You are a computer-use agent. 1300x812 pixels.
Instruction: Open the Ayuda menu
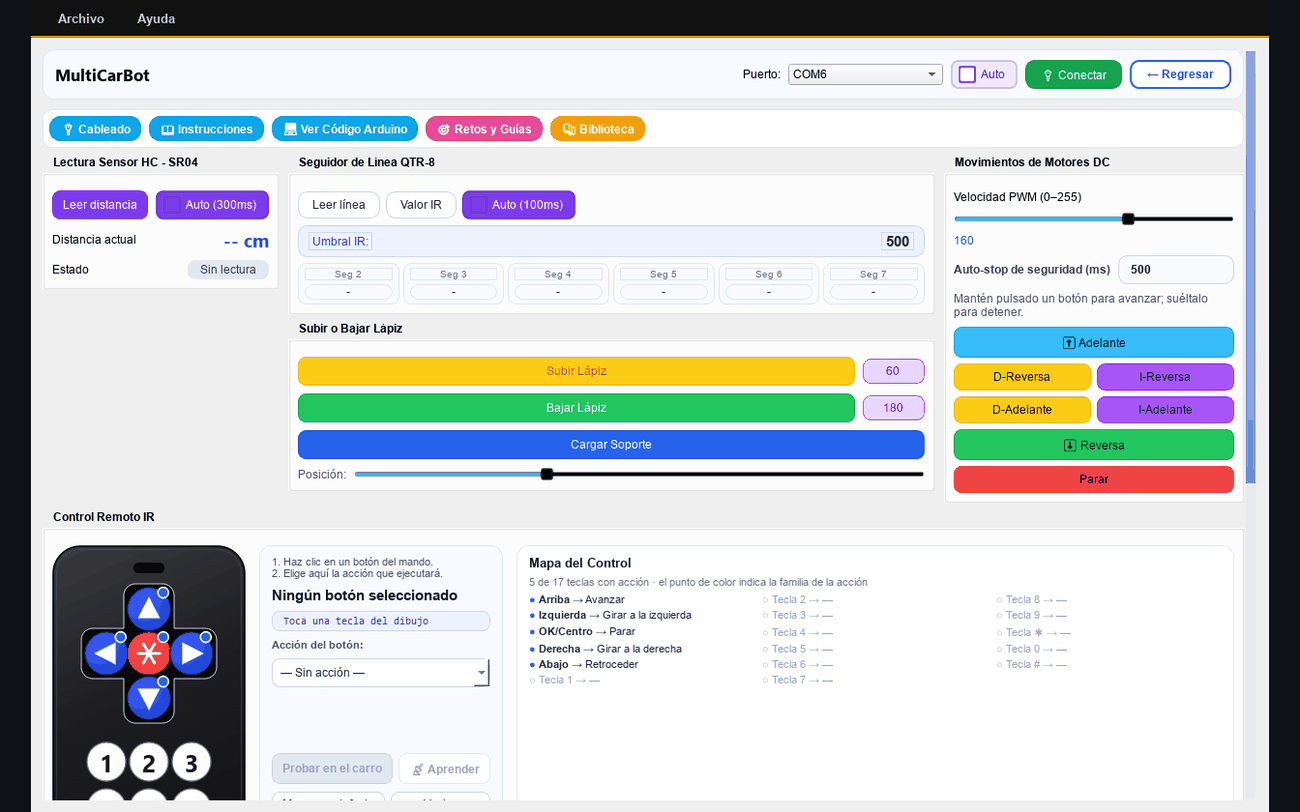point(156,19)
